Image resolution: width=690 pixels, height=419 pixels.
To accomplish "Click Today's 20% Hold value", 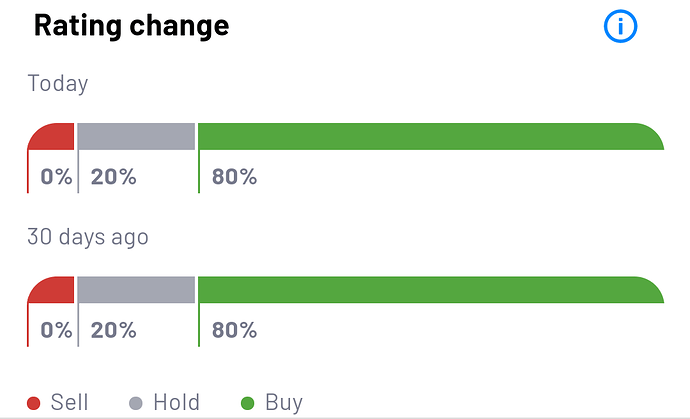I will [x=113, y=177].
